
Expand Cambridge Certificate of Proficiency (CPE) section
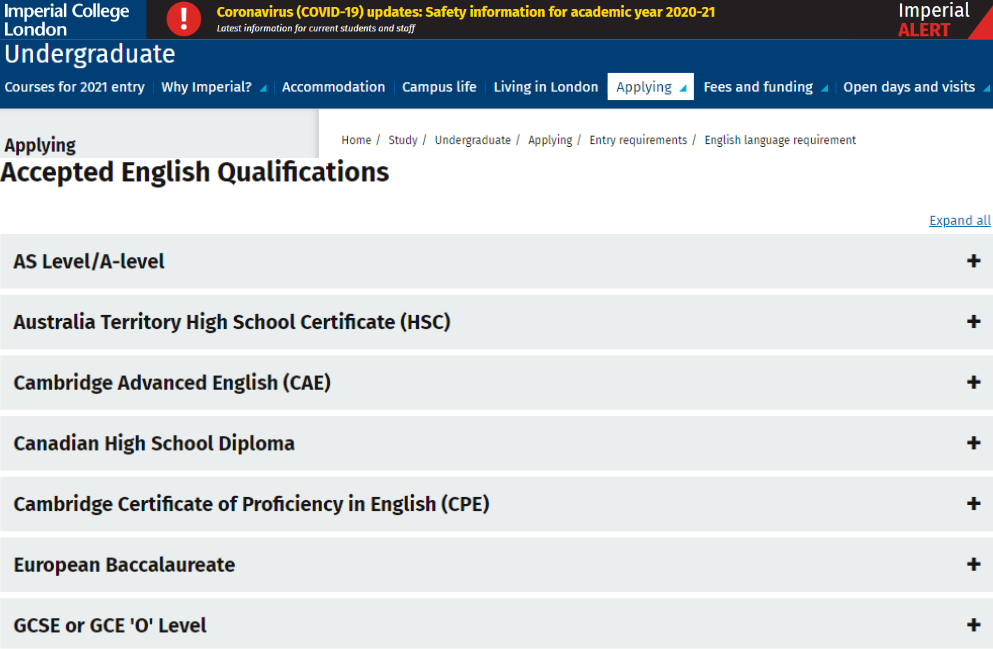973,504
